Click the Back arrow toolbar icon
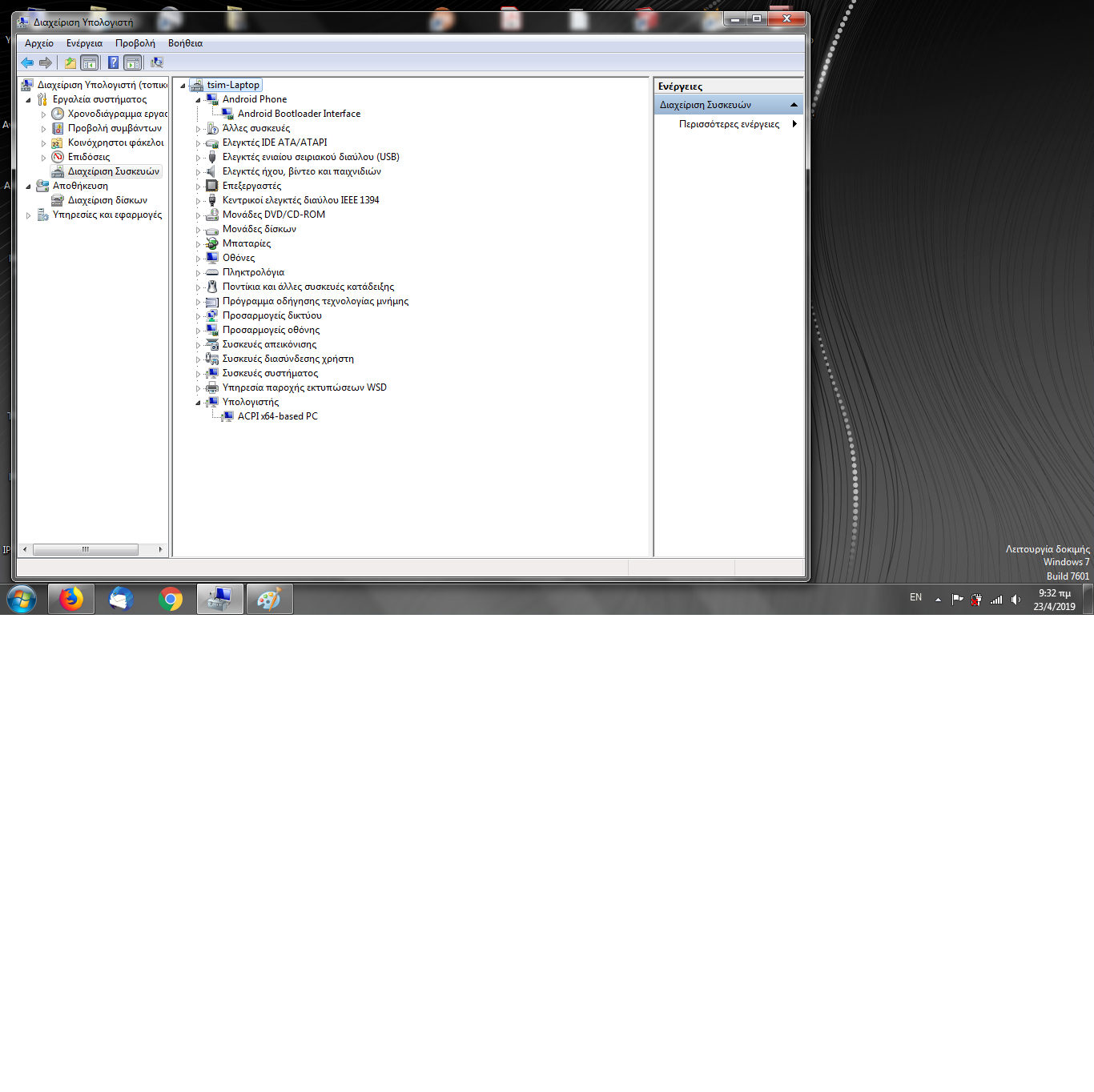This screenshot has width=1094, height=1092. pyautogui.click(x=27, y=62)
